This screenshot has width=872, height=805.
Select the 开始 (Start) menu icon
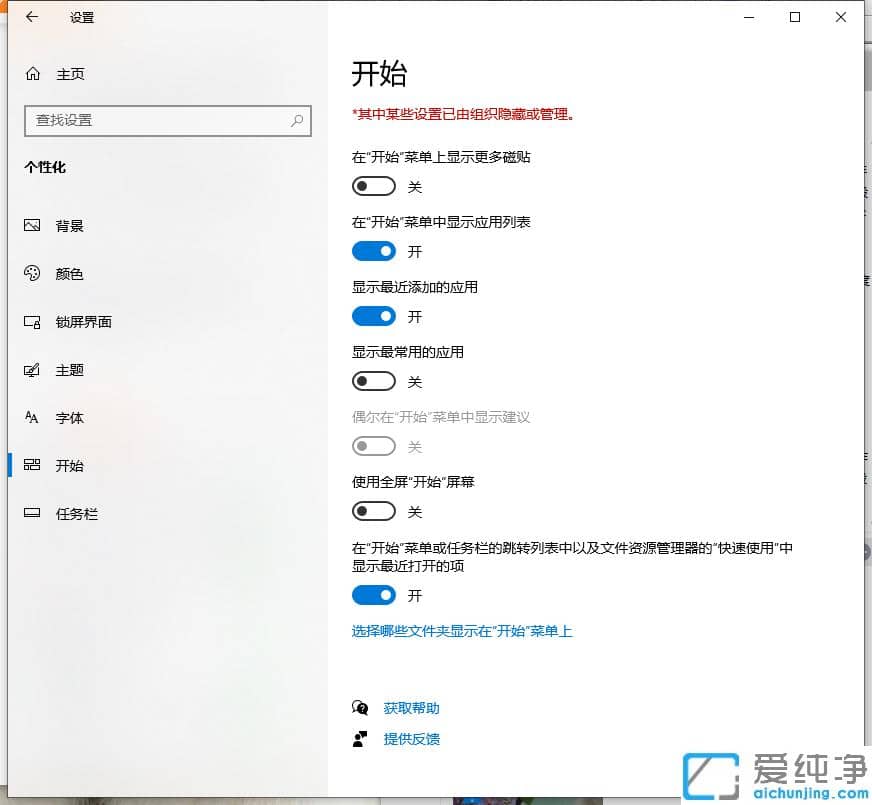tap(30, 465)
